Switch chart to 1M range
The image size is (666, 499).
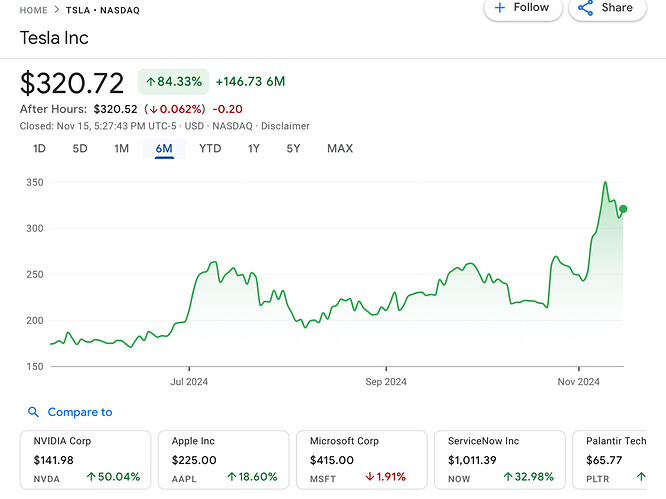(x=121, y=149)
